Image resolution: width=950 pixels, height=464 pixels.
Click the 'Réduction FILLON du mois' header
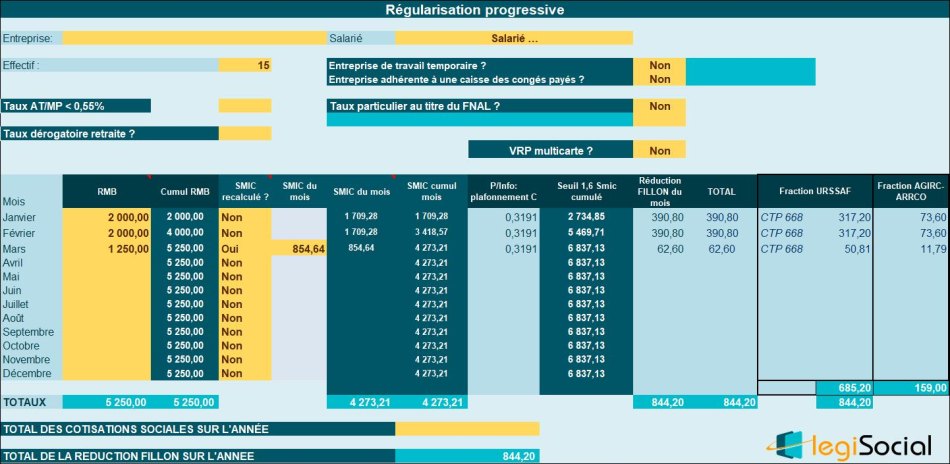click(659, 191)
